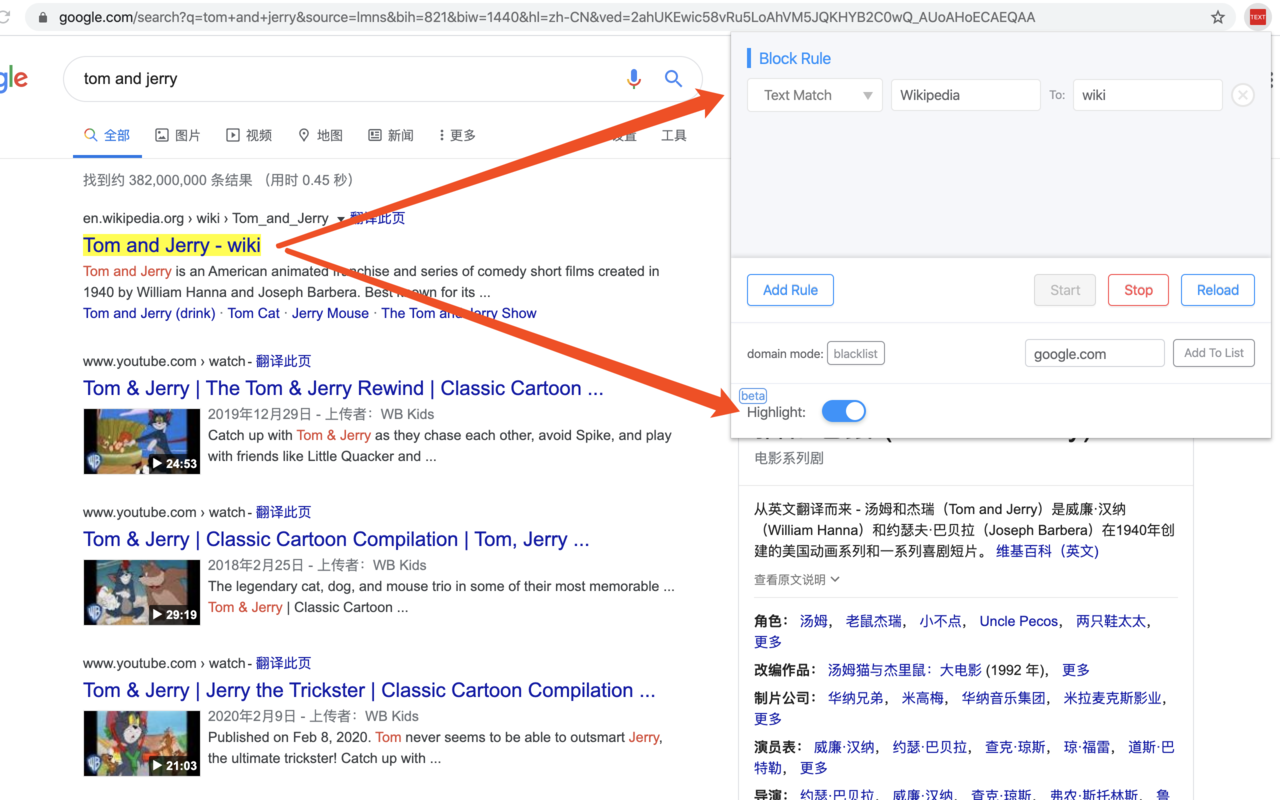Bookmark page with the star icon
The width and height of the screenshot is (1280, 800).
point(1218,17)
